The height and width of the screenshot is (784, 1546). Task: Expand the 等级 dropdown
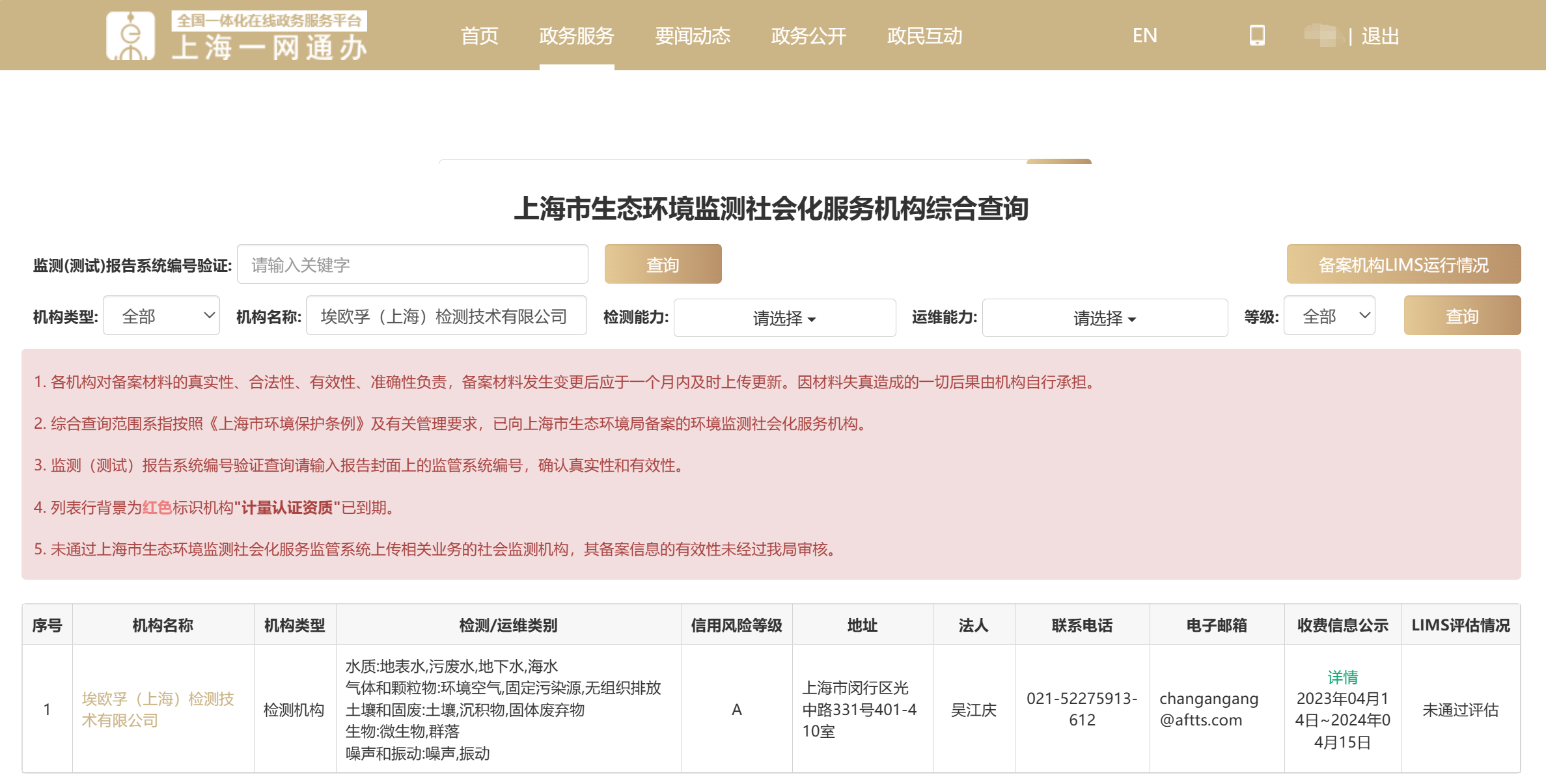[x=1329, y=316]
